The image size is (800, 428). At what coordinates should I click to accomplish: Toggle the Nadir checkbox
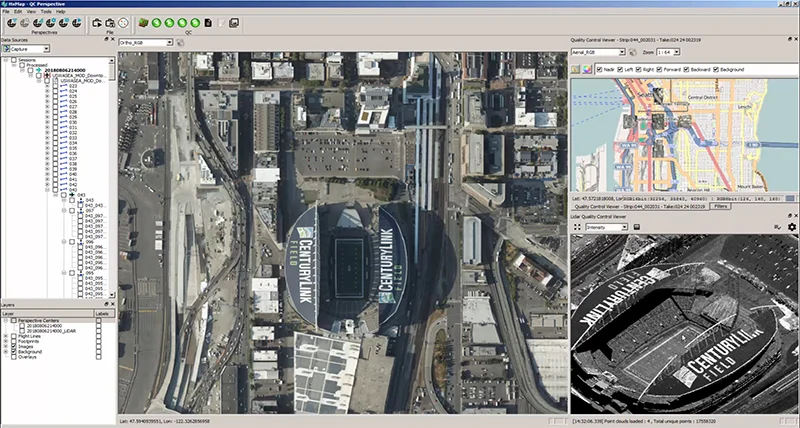[599, 69]
